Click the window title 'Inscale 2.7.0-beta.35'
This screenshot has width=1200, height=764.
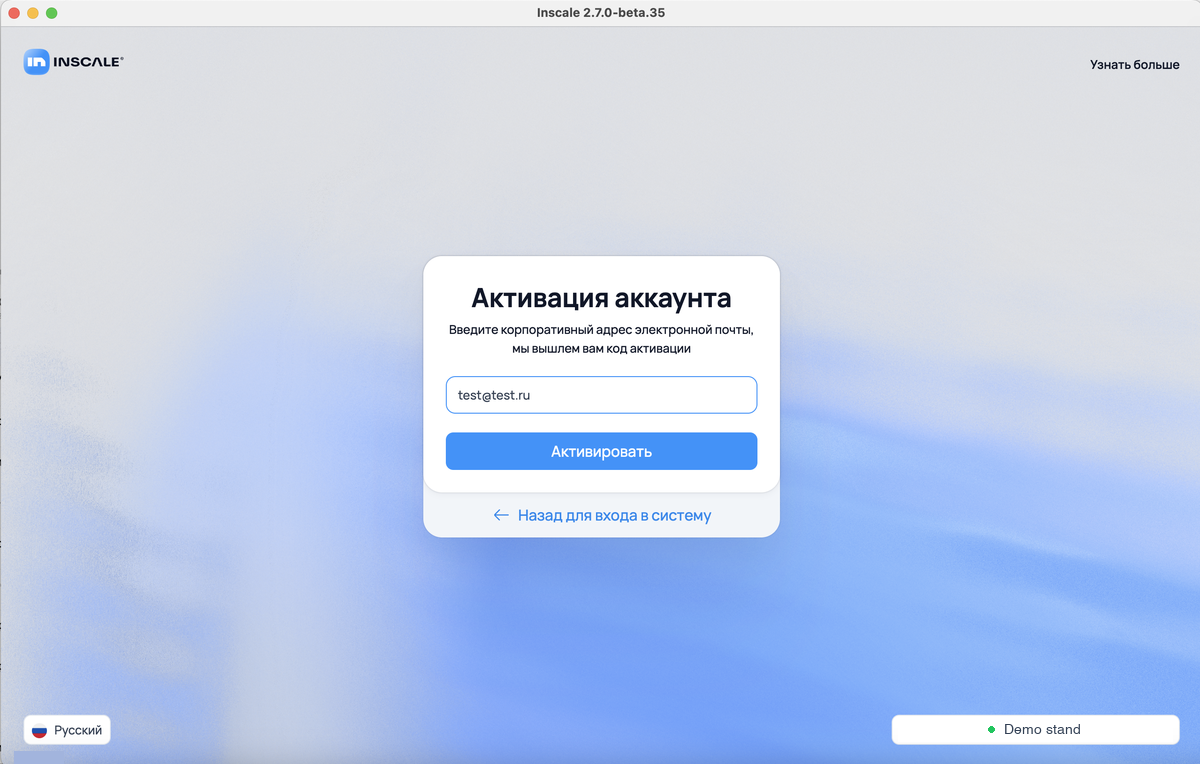pos(601,12)
